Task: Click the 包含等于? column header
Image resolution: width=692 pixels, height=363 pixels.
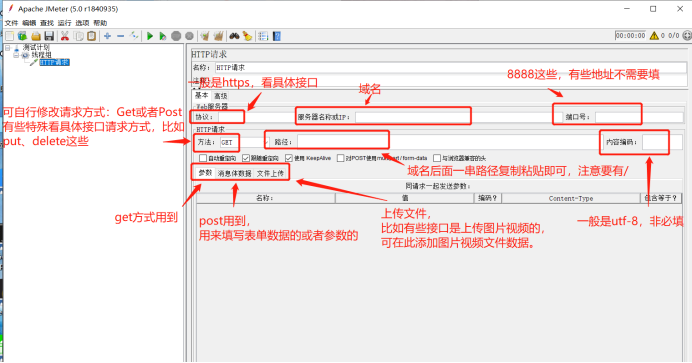Action: click(661, 198)
